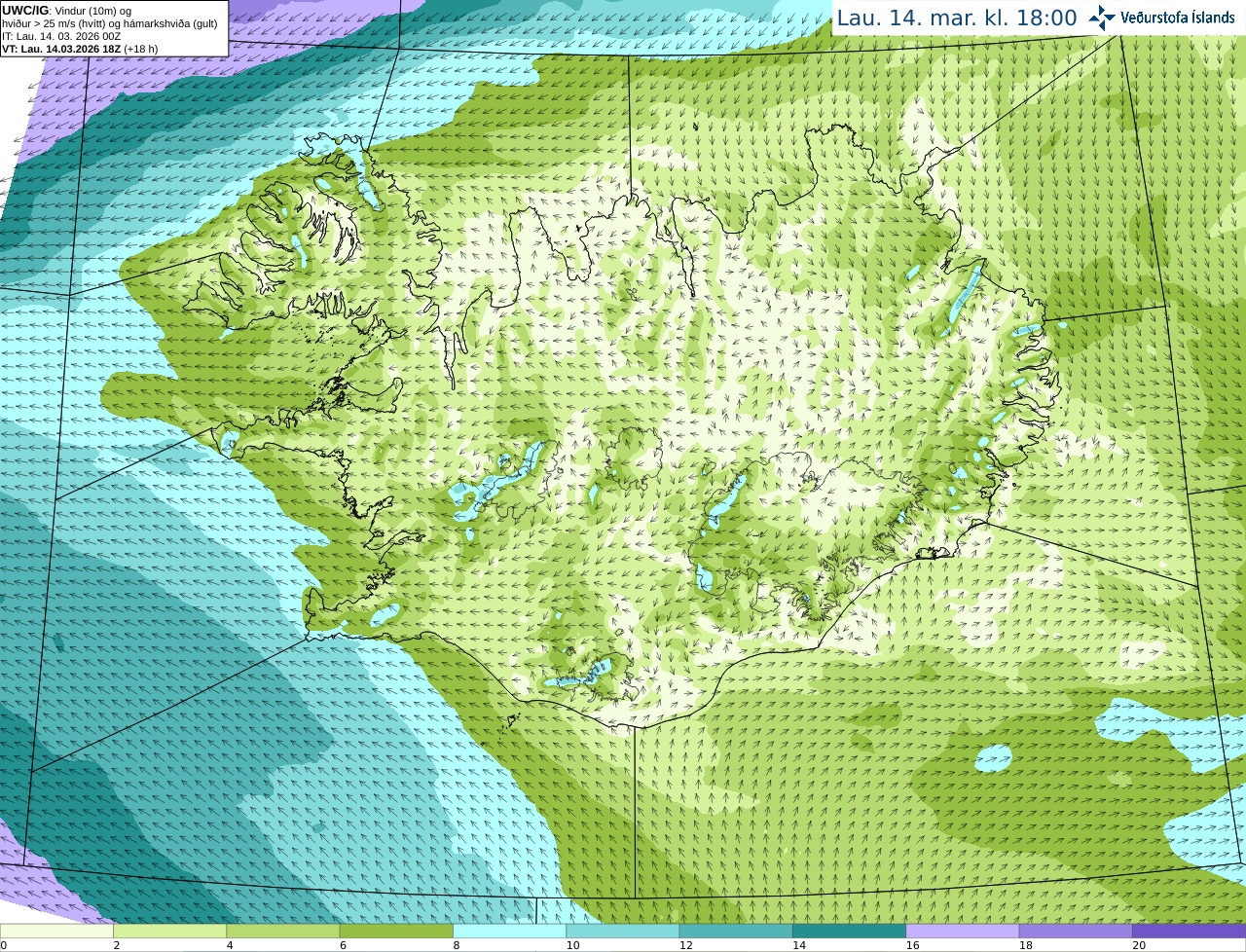Click the 16–18 m/s lavender legend swatch
Viewport: 1246px width, 952px height.
963,931
